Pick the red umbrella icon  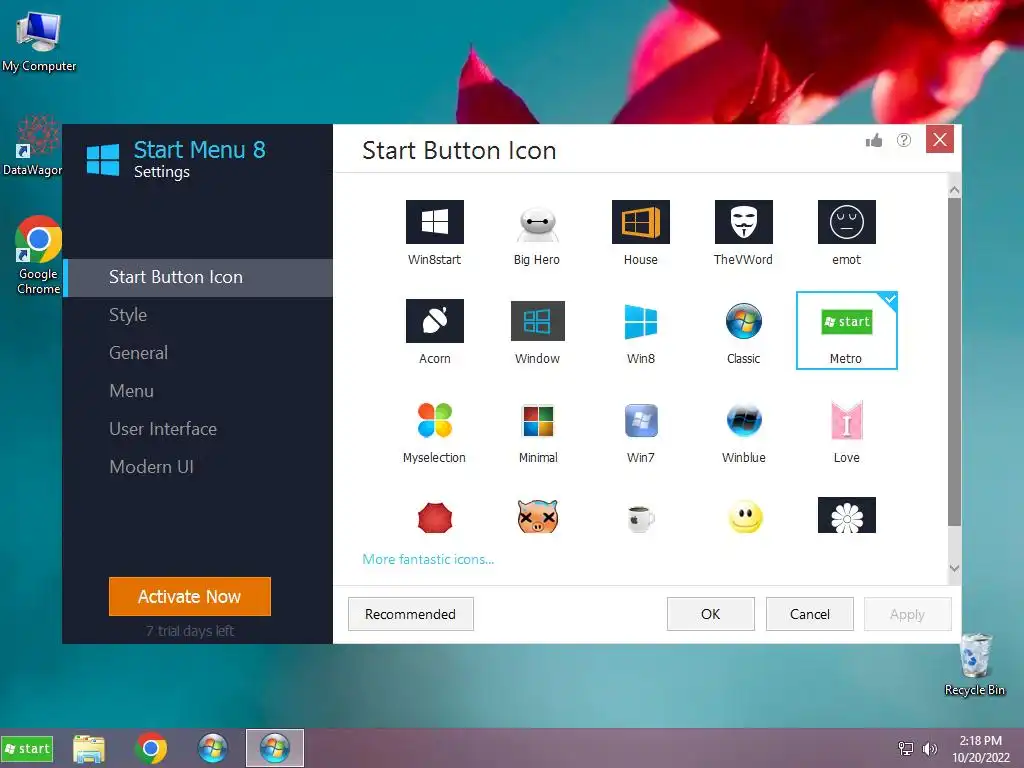click(434, 517)
